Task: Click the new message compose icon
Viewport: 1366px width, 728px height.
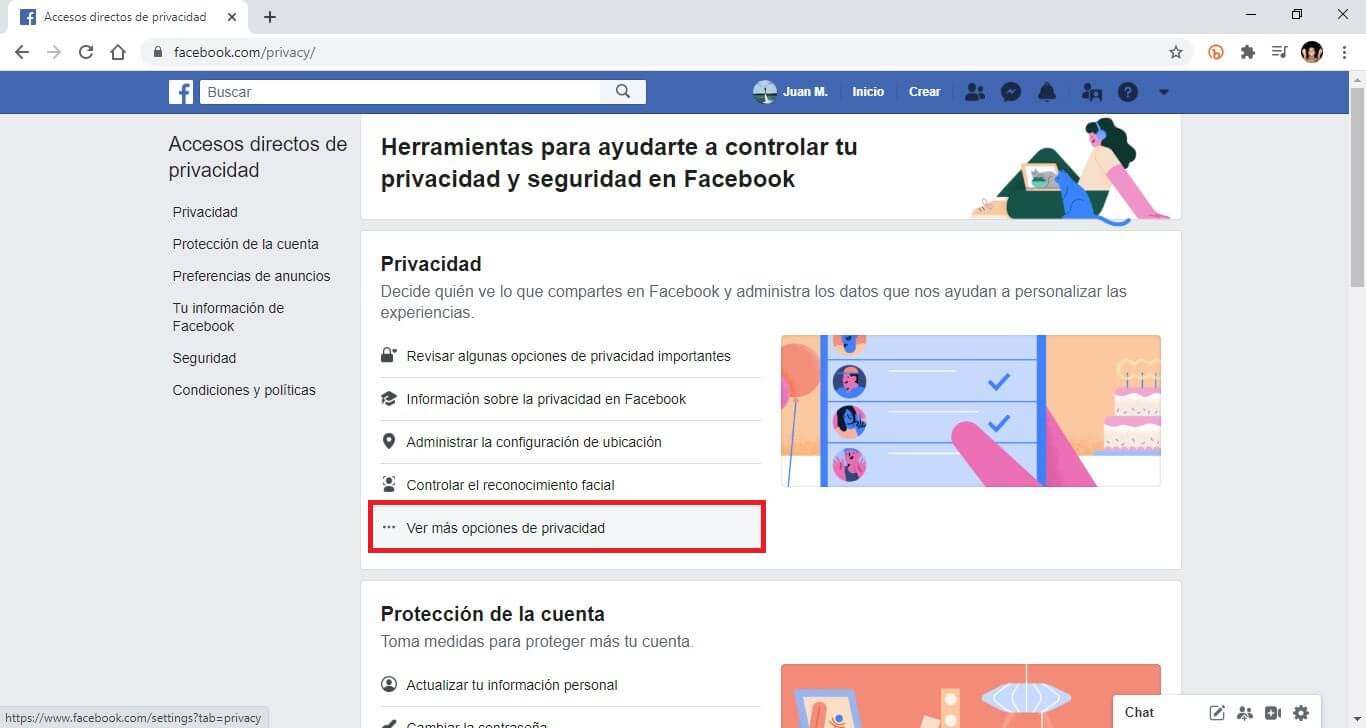Action: click(1217, 713)
